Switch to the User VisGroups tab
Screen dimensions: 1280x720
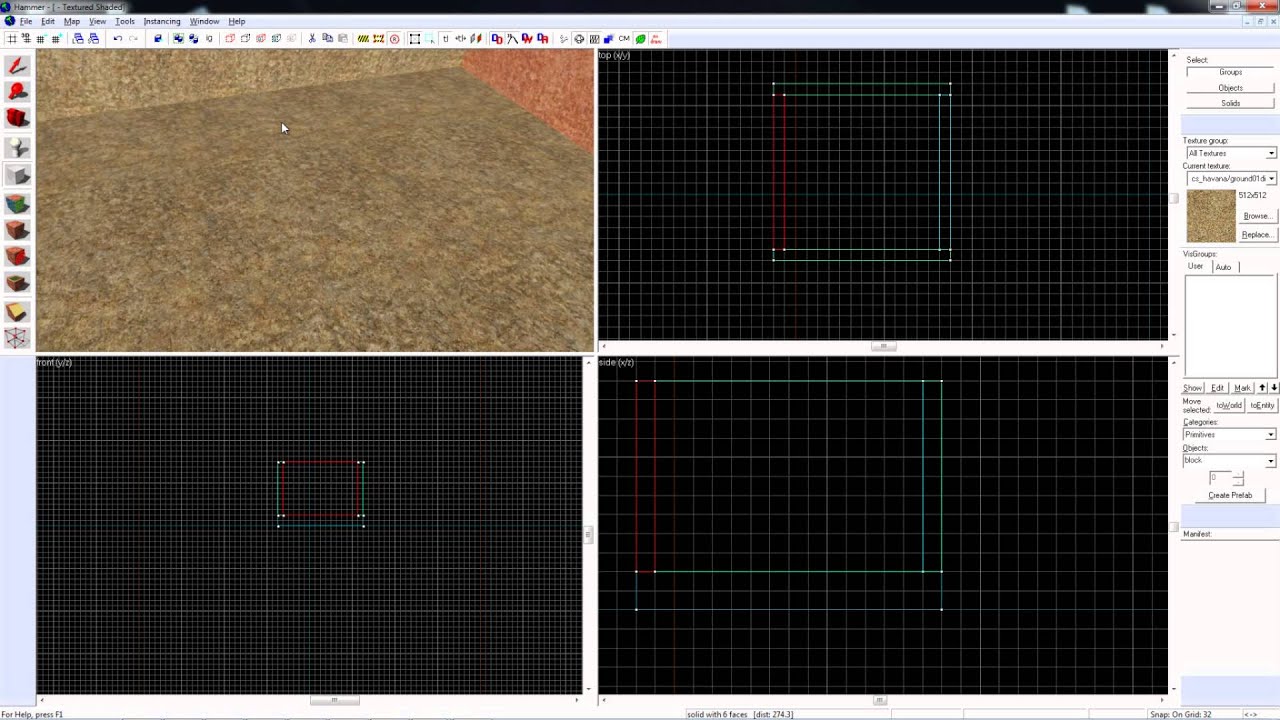point(1196,267)
